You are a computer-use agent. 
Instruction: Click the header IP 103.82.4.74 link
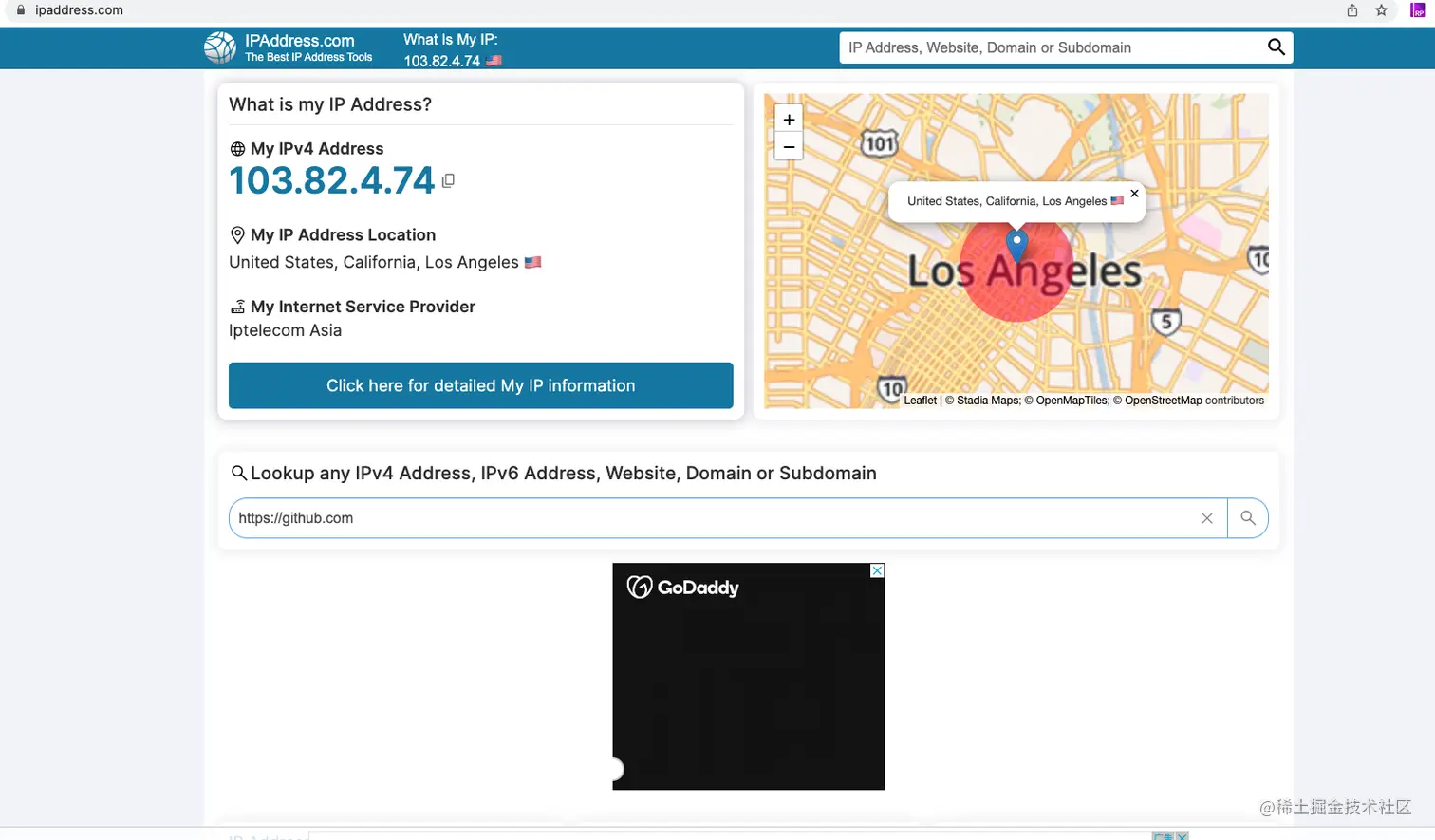point(442,61)
